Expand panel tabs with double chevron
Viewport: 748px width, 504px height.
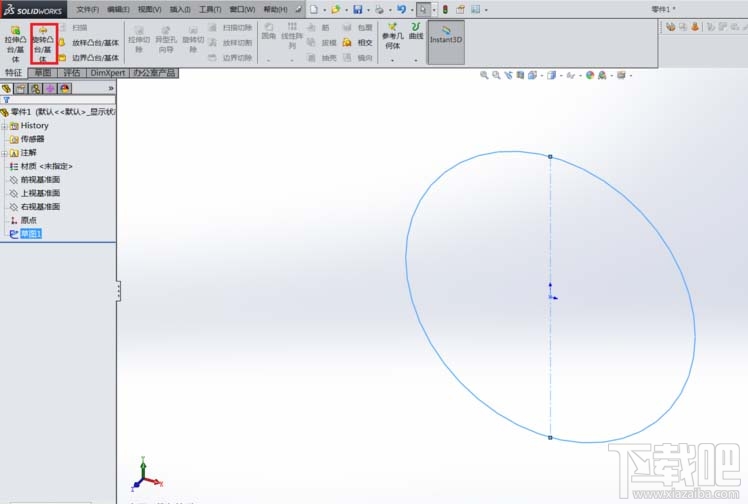[x=111, y=88]
